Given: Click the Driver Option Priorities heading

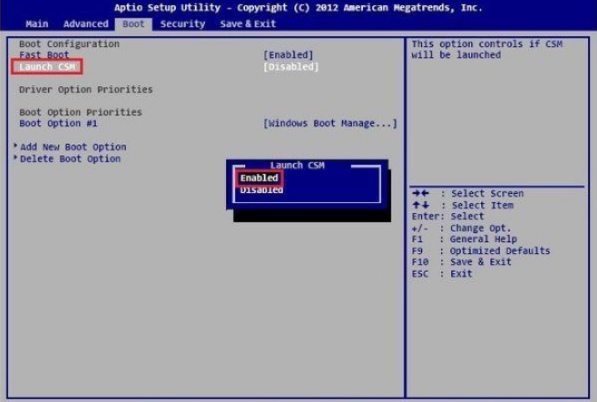Looking at the screenshot, I should (x=86, y=89).
